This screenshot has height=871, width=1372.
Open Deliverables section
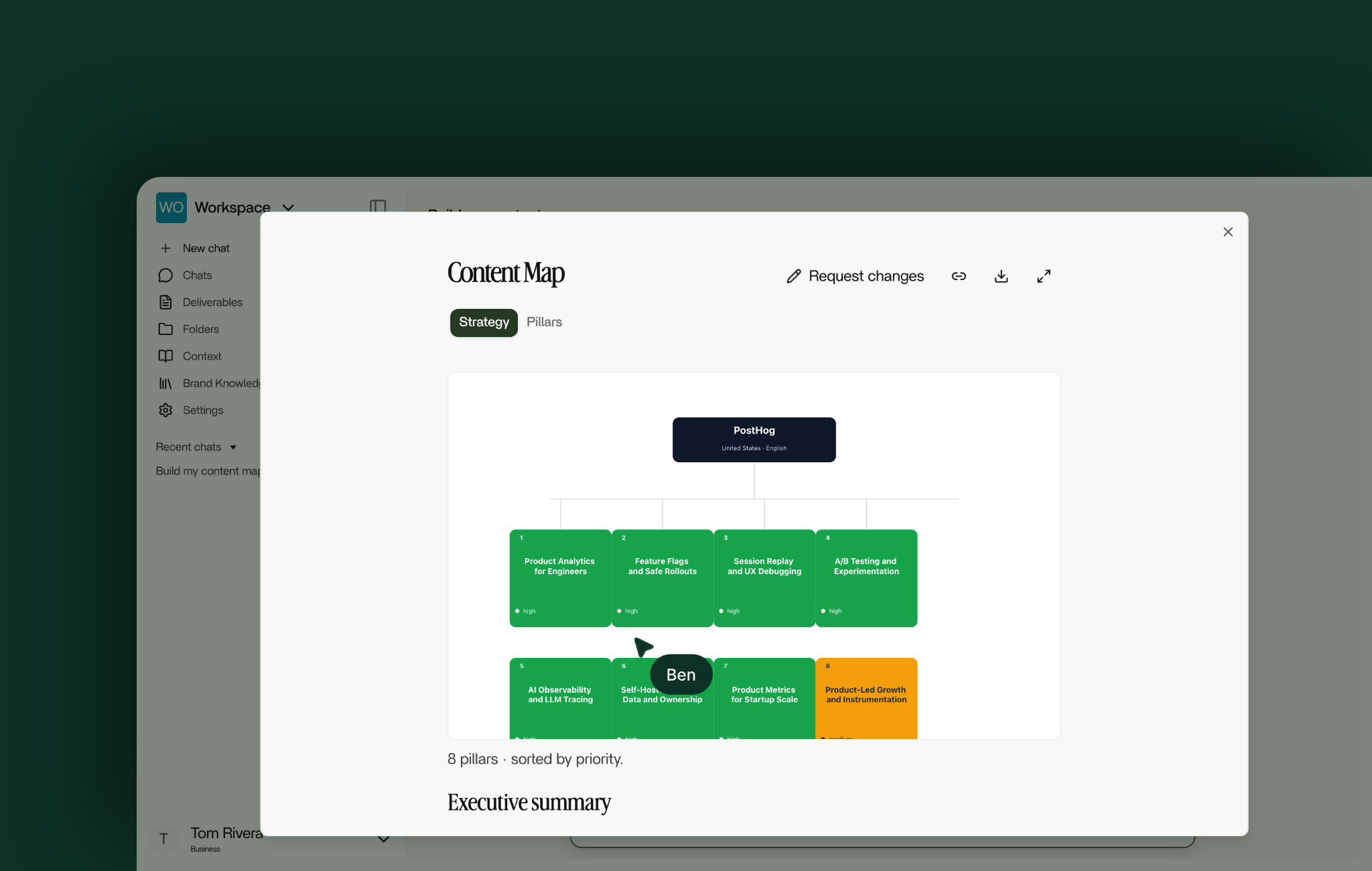coord(212,302)
